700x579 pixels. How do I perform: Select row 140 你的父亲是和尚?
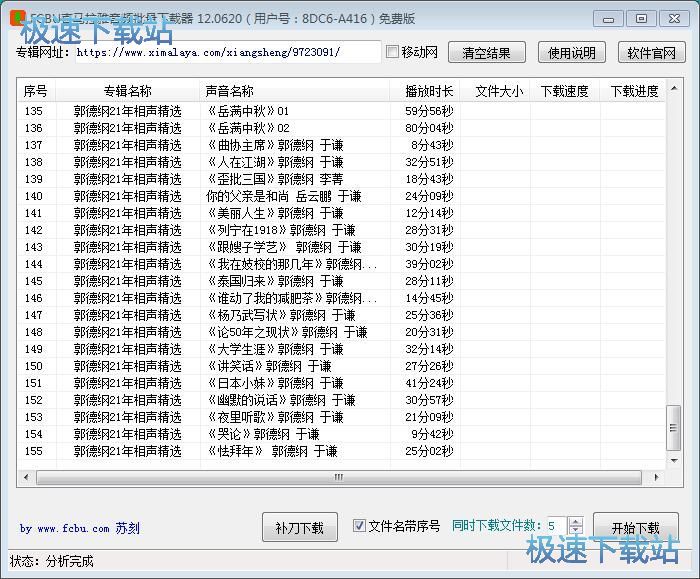(342, 196)
